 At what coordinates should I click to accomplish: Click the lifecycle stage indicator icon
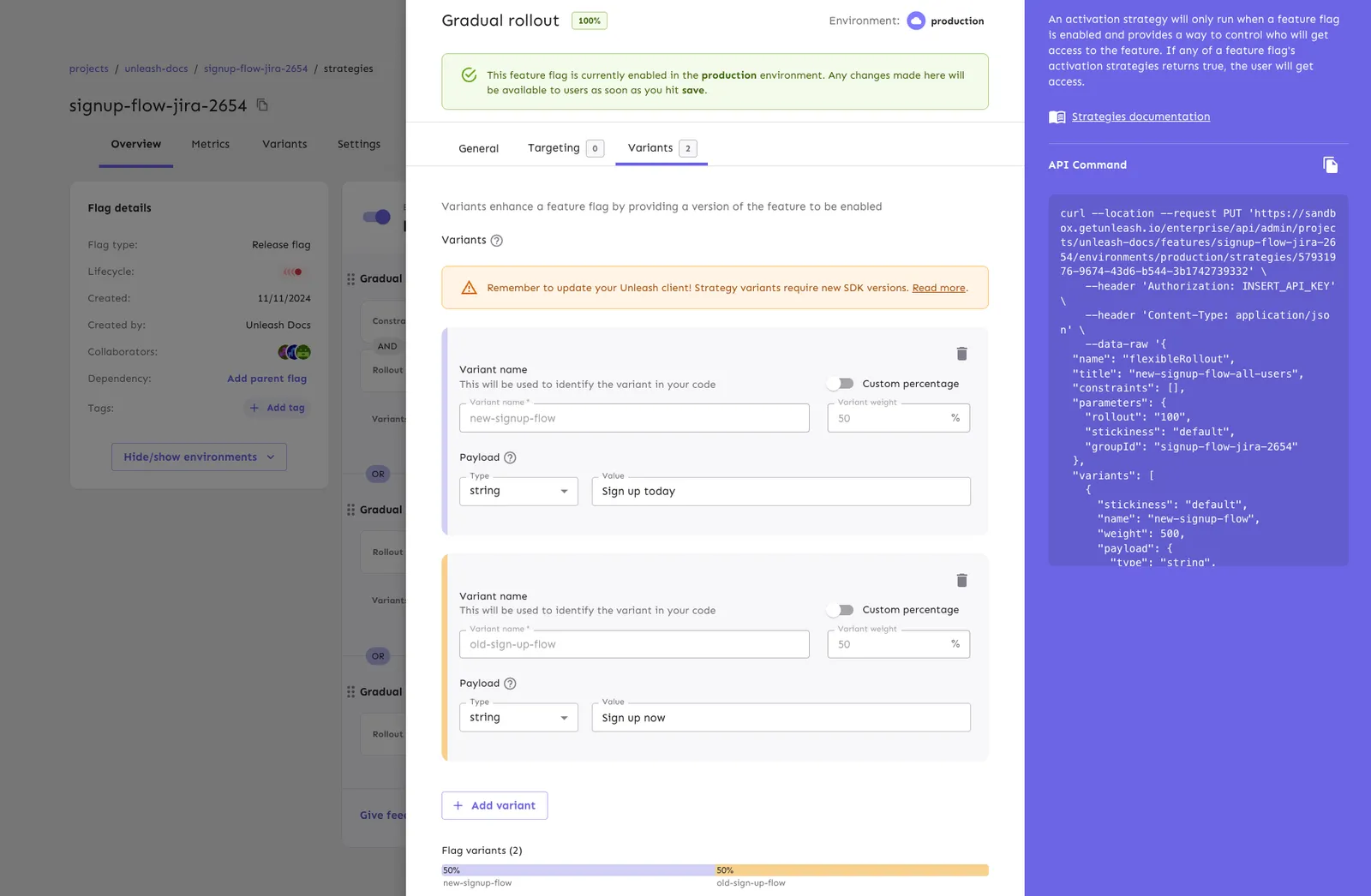click(293, 272)
